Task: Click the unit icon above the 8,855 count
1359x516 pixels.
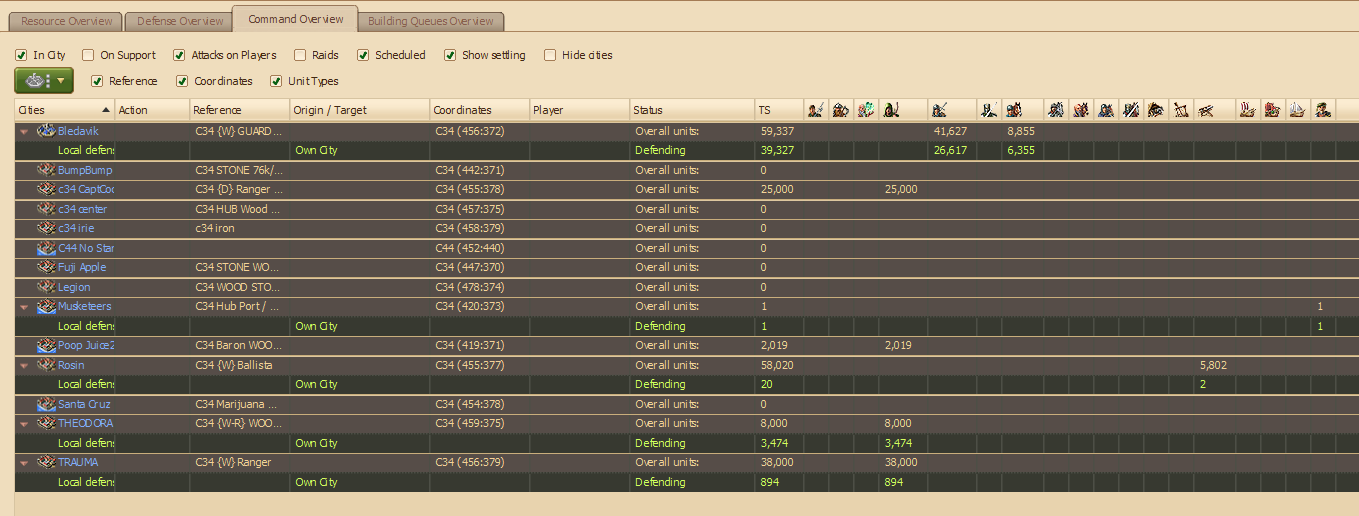Action: tap(1013, 110)
